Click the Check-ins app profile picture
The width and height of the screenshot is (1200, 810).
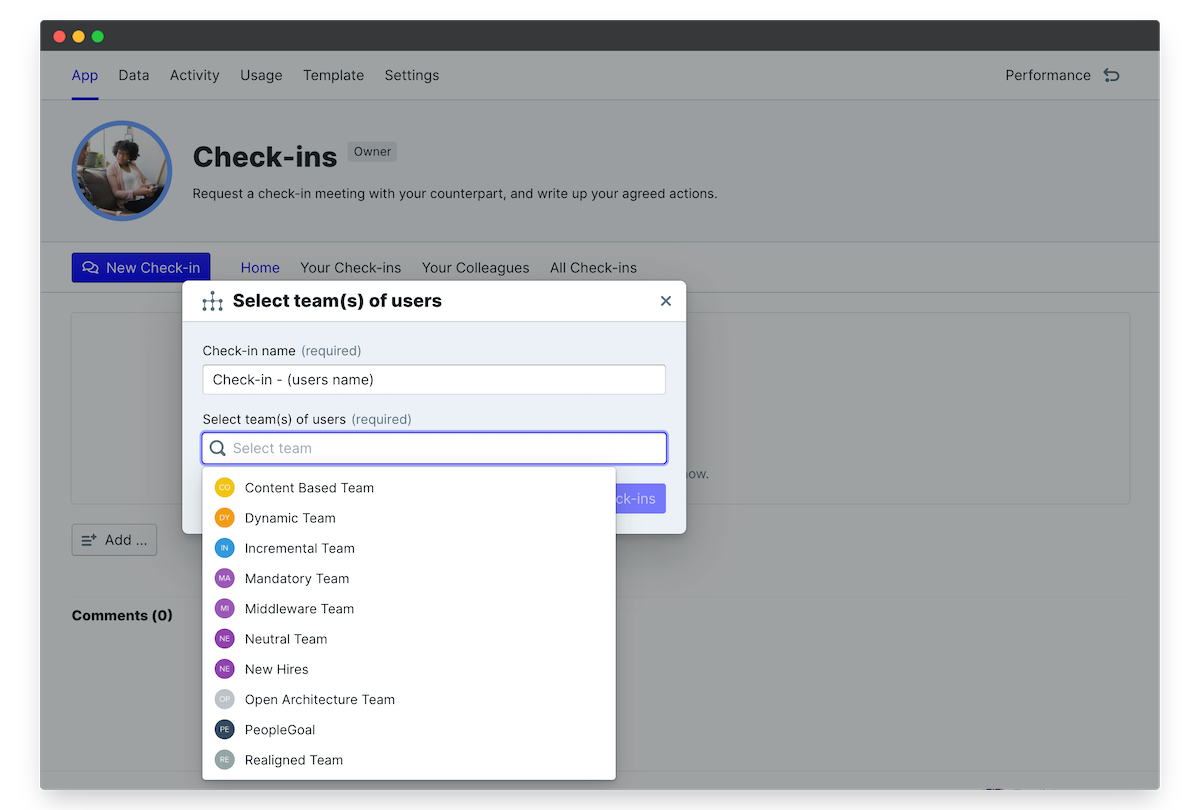122,171
